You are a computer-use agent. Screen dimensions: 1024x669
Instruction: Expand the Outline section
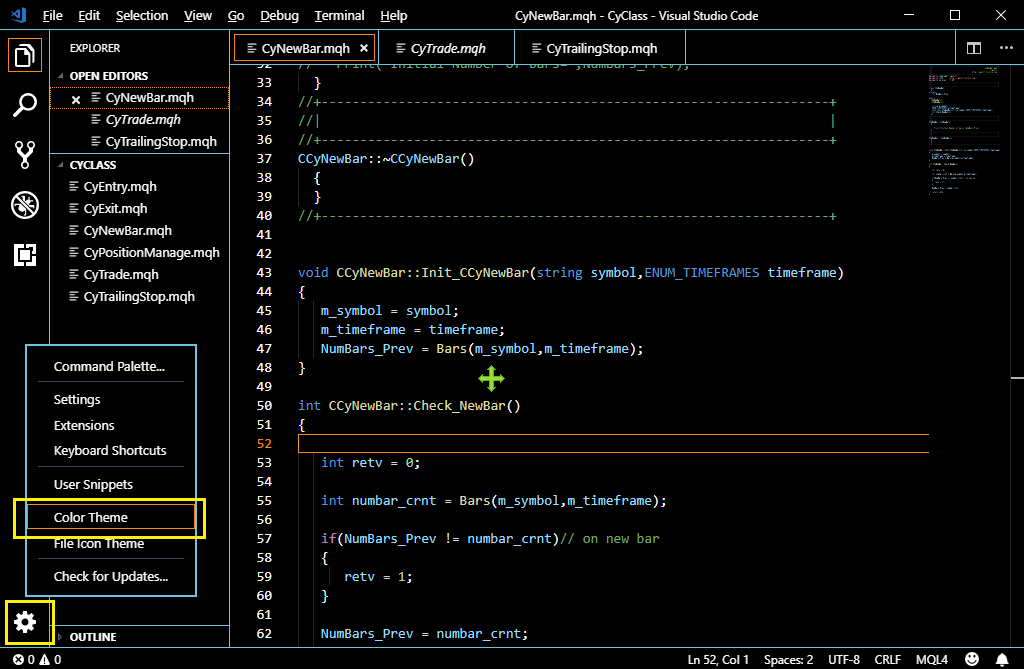point(93,637)
